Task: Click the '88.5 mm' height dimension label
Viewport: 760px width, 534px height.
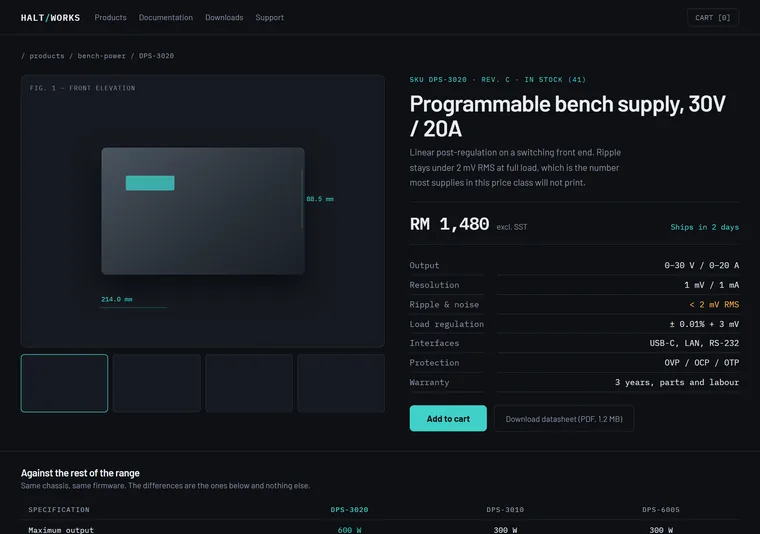Action: click(x=320, y=199)
